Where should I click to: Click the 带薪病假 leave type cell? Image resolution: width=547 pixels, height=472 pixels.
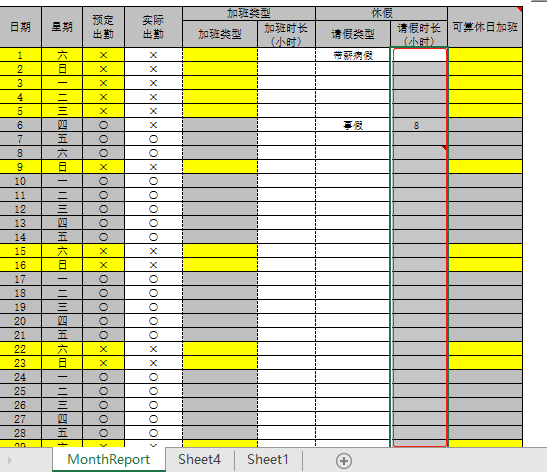coord(353,55)
